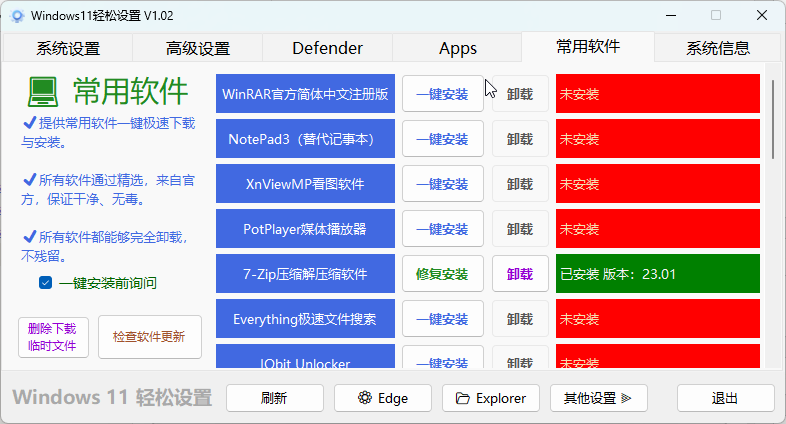This screenshot has width=786, height=424.
Task: Click the 检查软件更新 button
Action: pyautogui.click(x=149, y=337)
